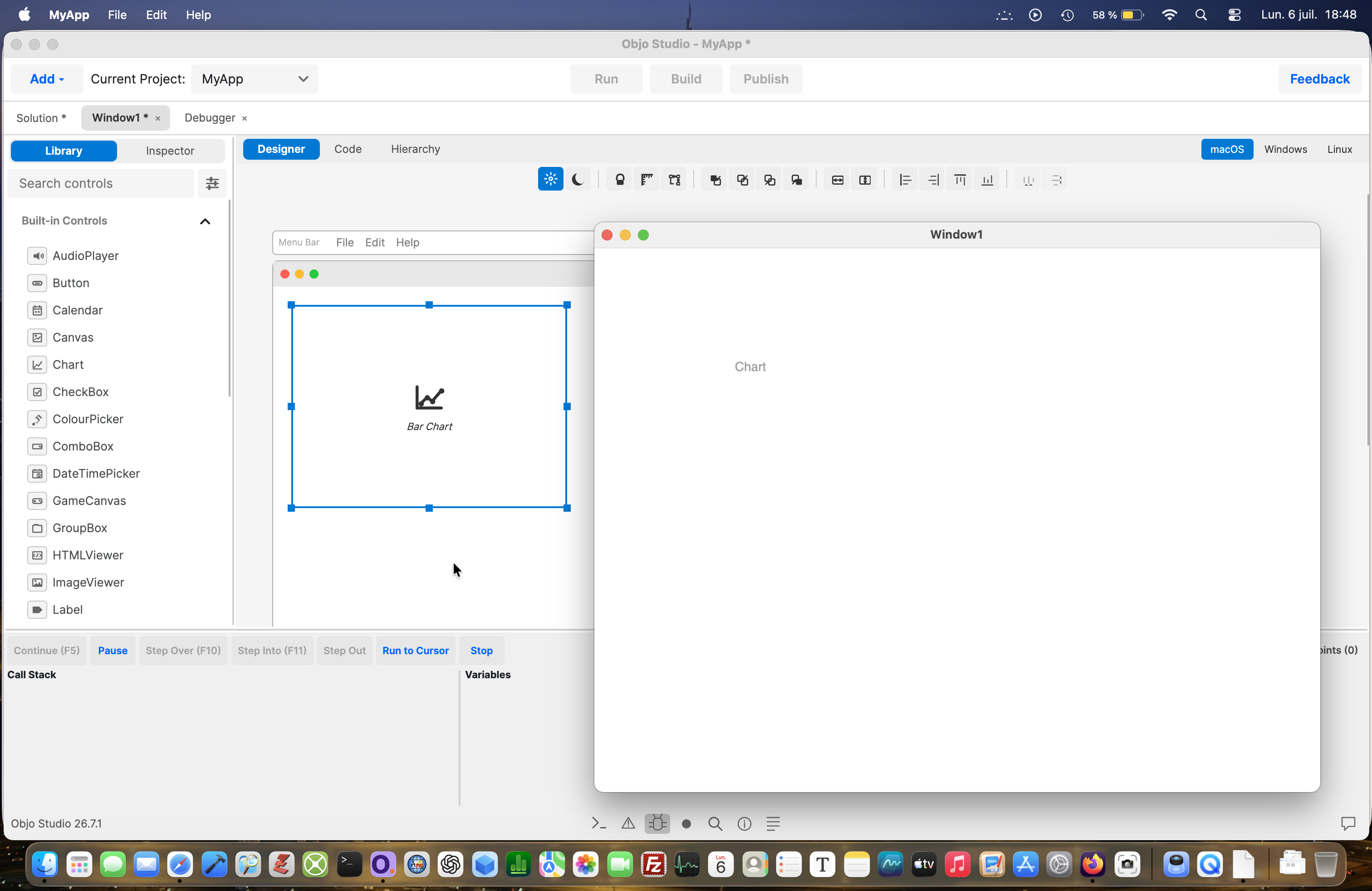The width and height of the screenshot is (1372, 891).
Task: Toggle the light mode sun icon
Action: tap(550, 180)
